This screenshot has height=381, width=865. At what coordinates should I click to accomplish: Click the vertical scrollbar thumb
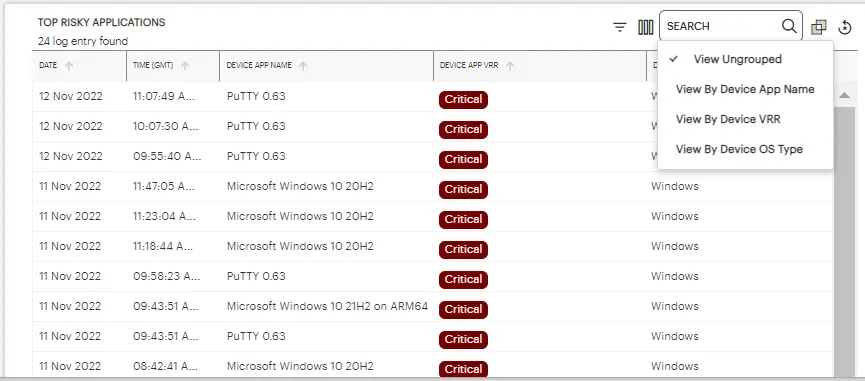tap(844, 241)
